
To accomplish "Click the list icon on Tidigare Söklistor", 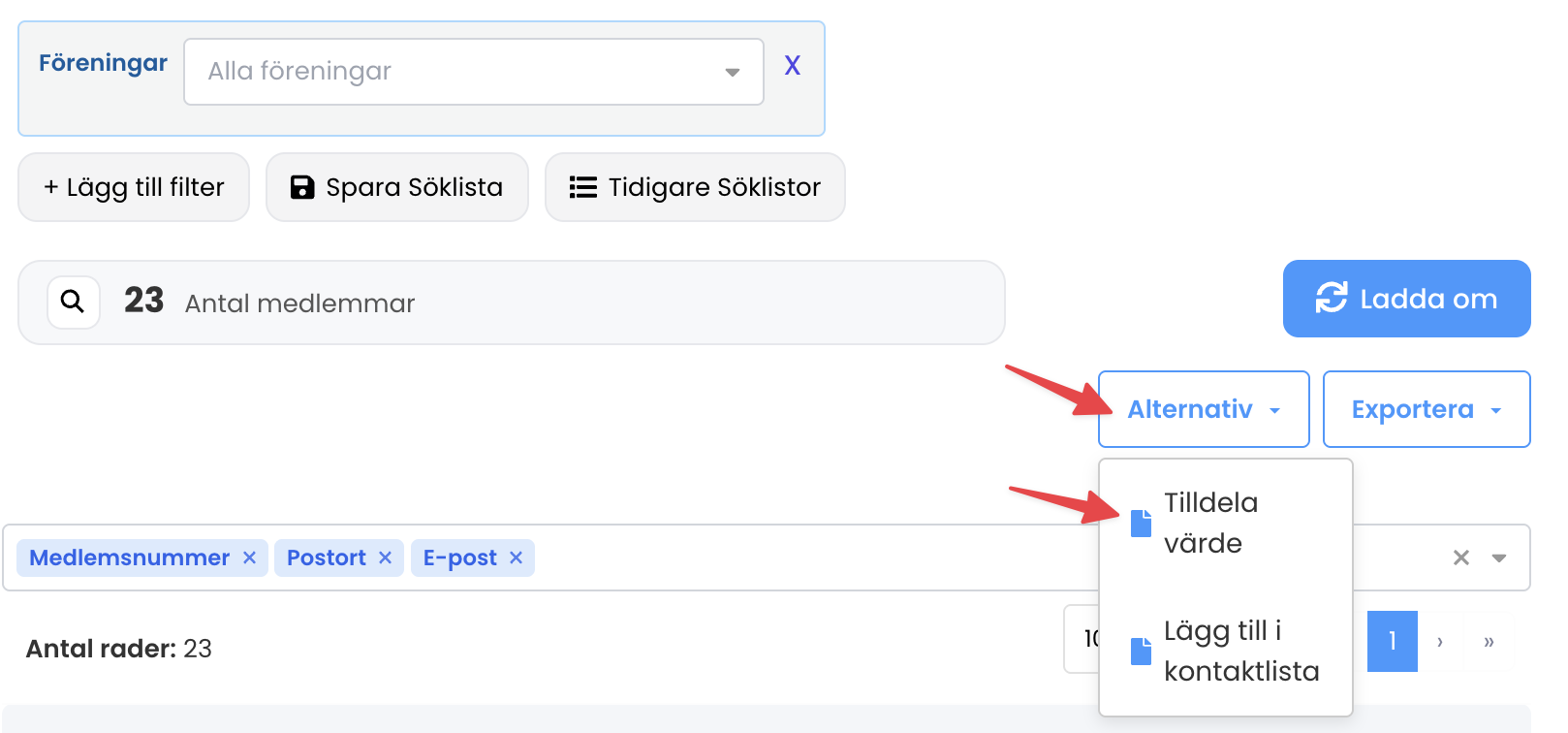I will coord(582,187).
